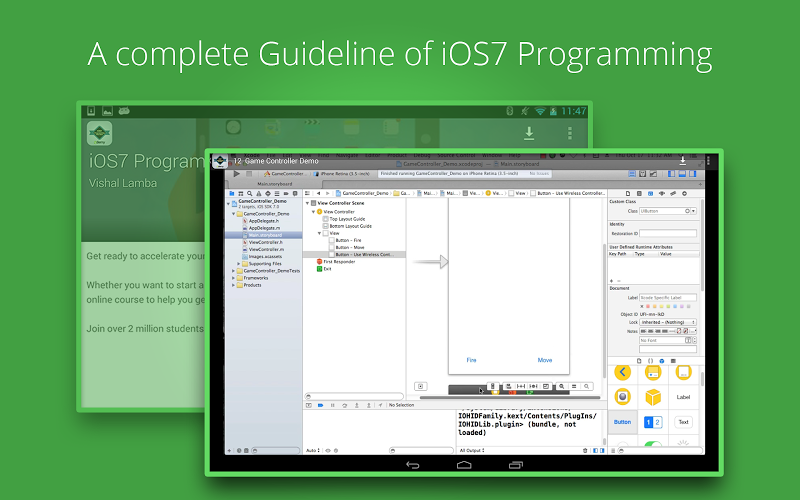
Task: Open the test navigator diamond icon
Action: pyautogui.click(x=268, y=193)
